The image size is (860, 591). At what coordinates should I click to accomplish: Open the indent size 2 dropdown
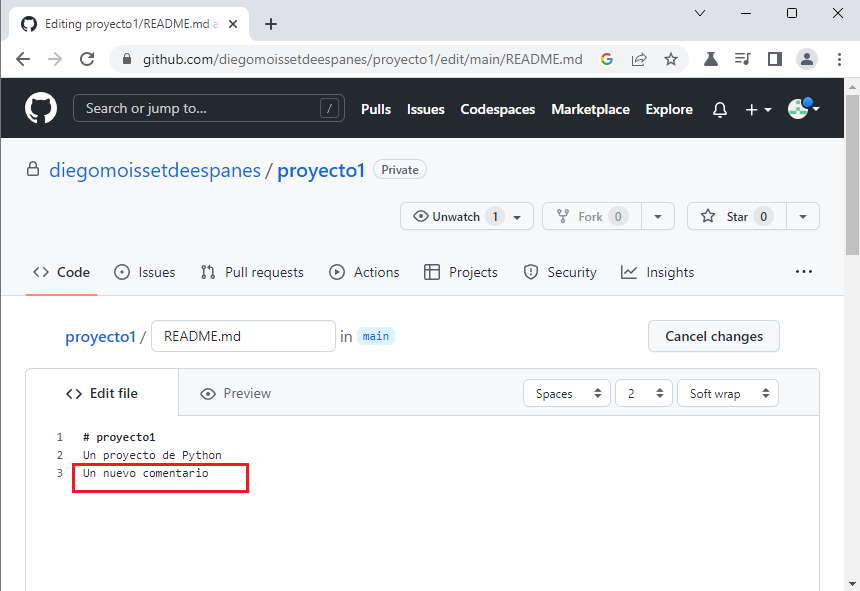coord(644,394)
